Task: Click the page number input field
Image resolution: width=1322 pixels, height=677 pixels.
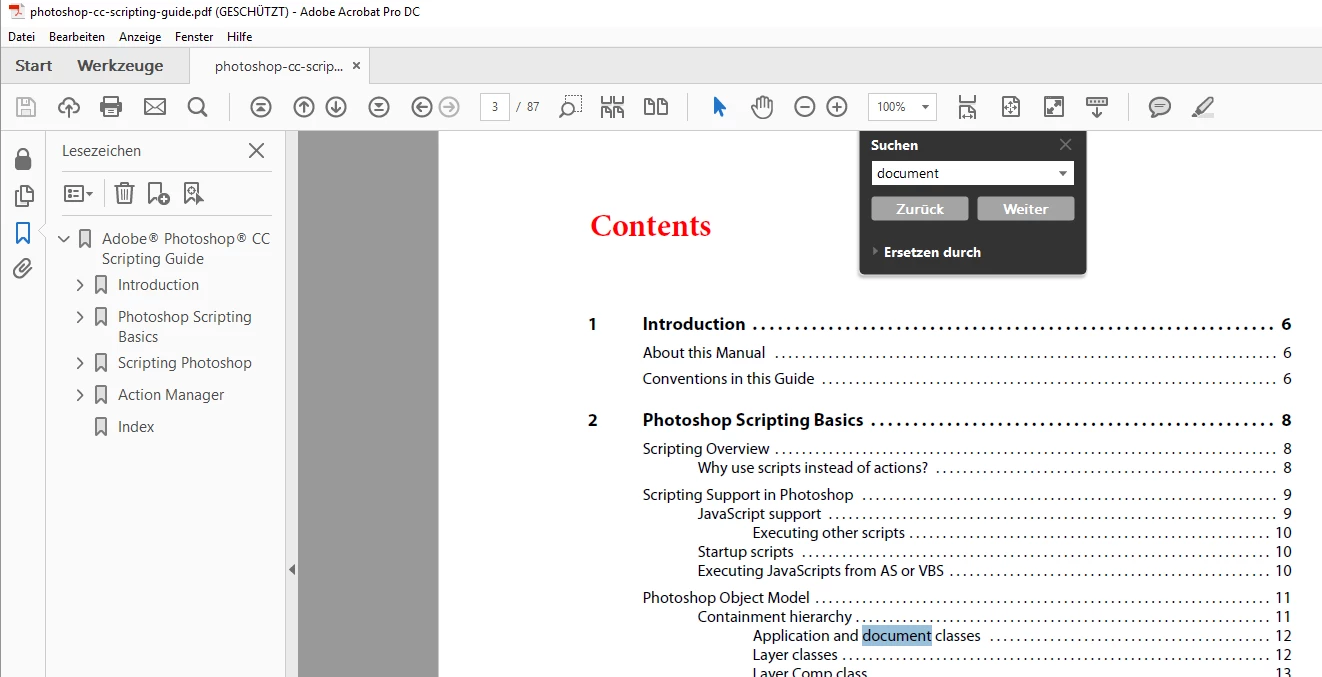Action: pyautogui.click(x=495, y=107)
